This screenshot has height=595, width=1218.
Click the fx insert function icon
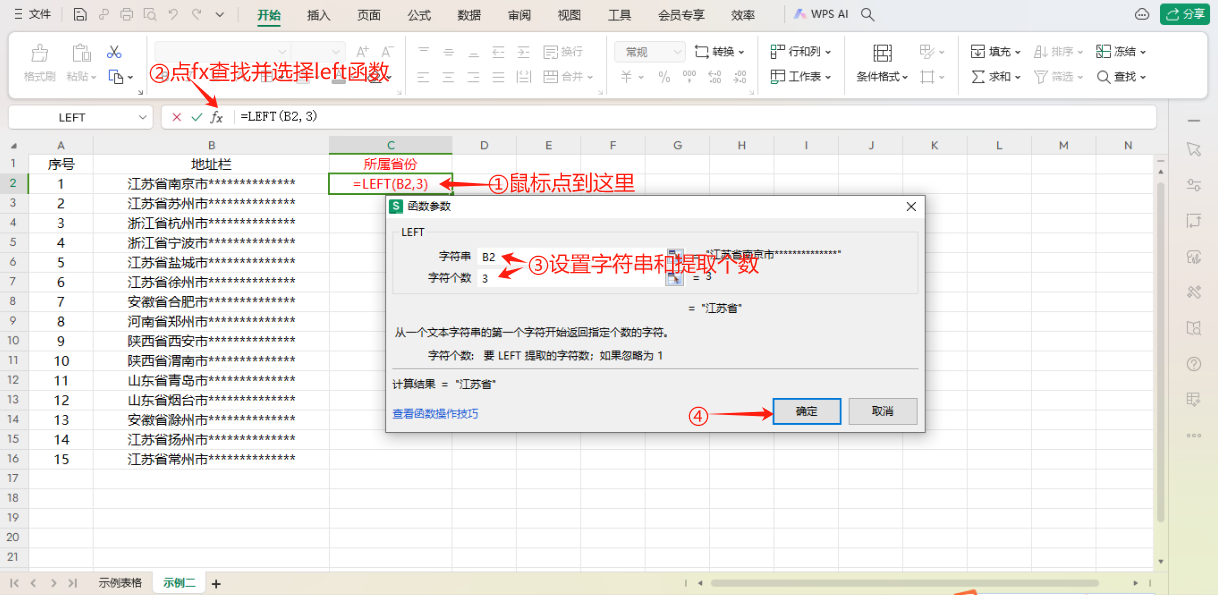tap(216, 117)
